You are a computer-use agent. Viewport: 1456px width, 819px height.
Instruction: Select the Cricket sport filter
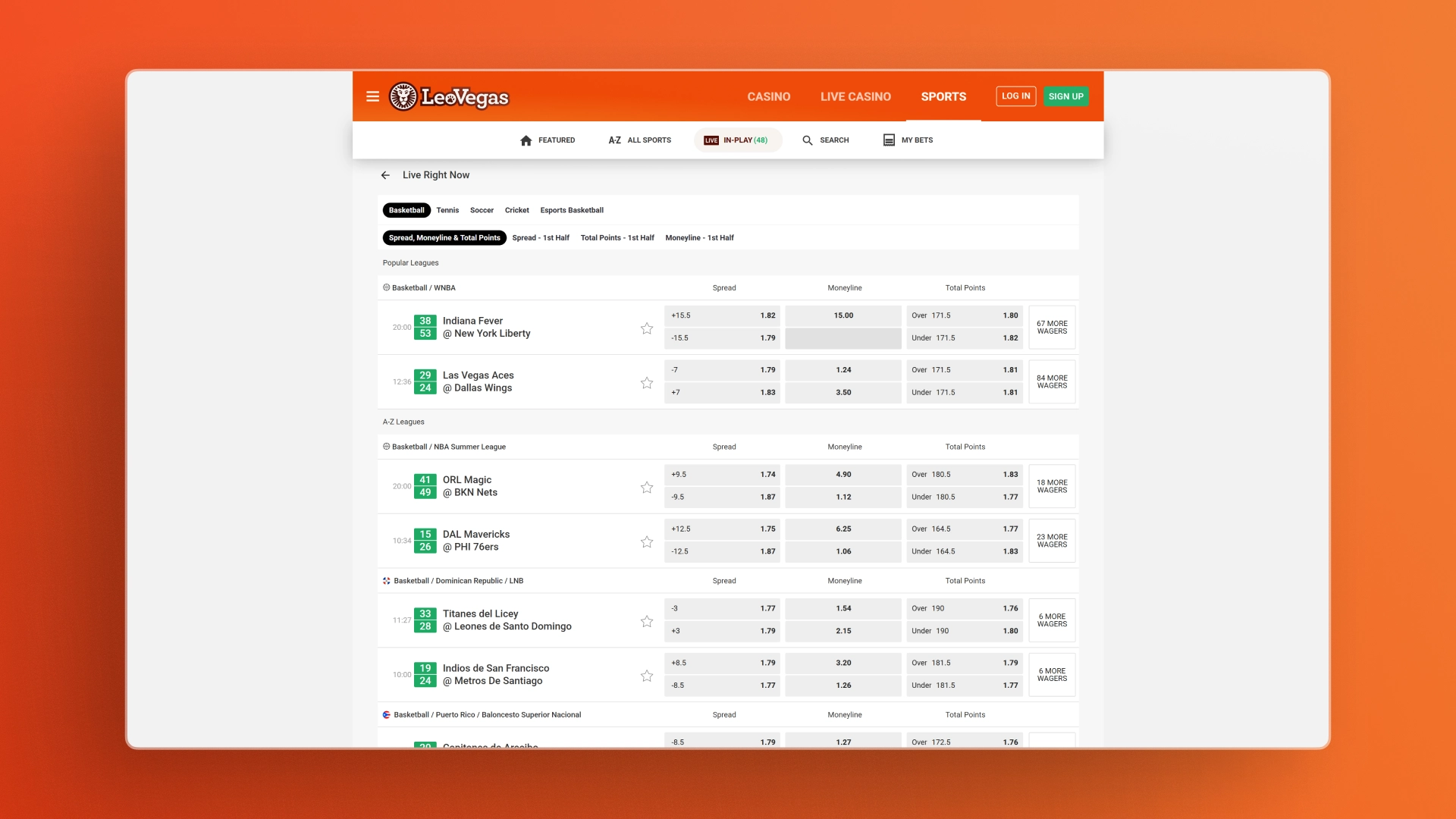517,210
